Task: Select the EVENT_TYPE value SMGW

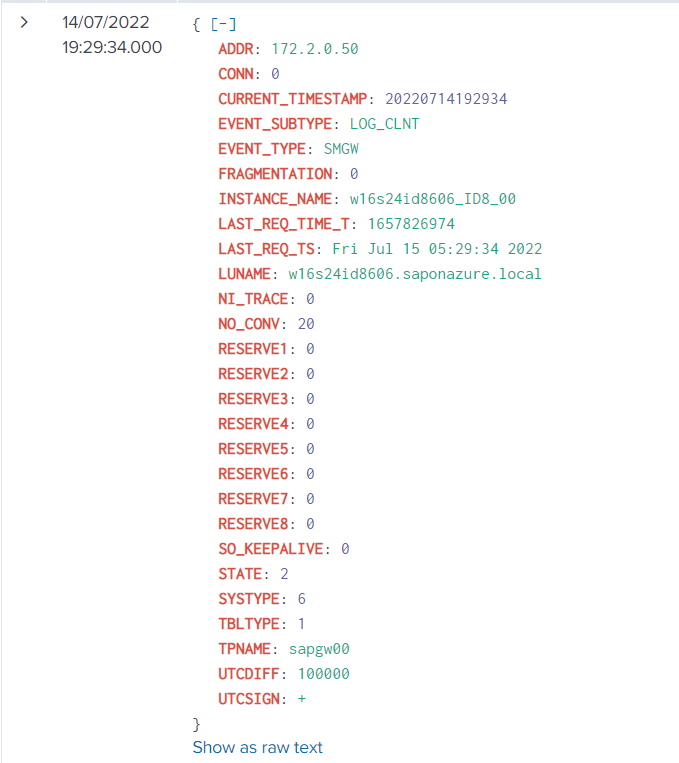Action: pos(340,148)
